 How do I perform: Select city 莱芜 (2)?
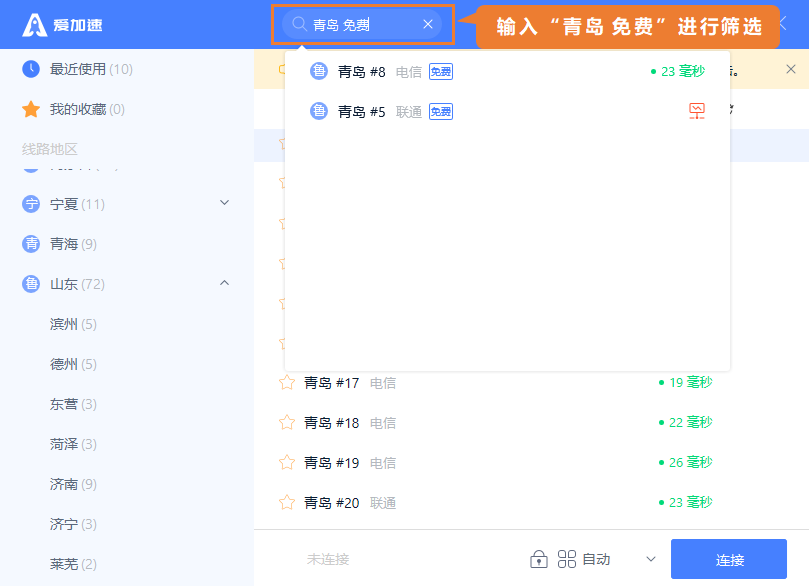coord(73,564)
